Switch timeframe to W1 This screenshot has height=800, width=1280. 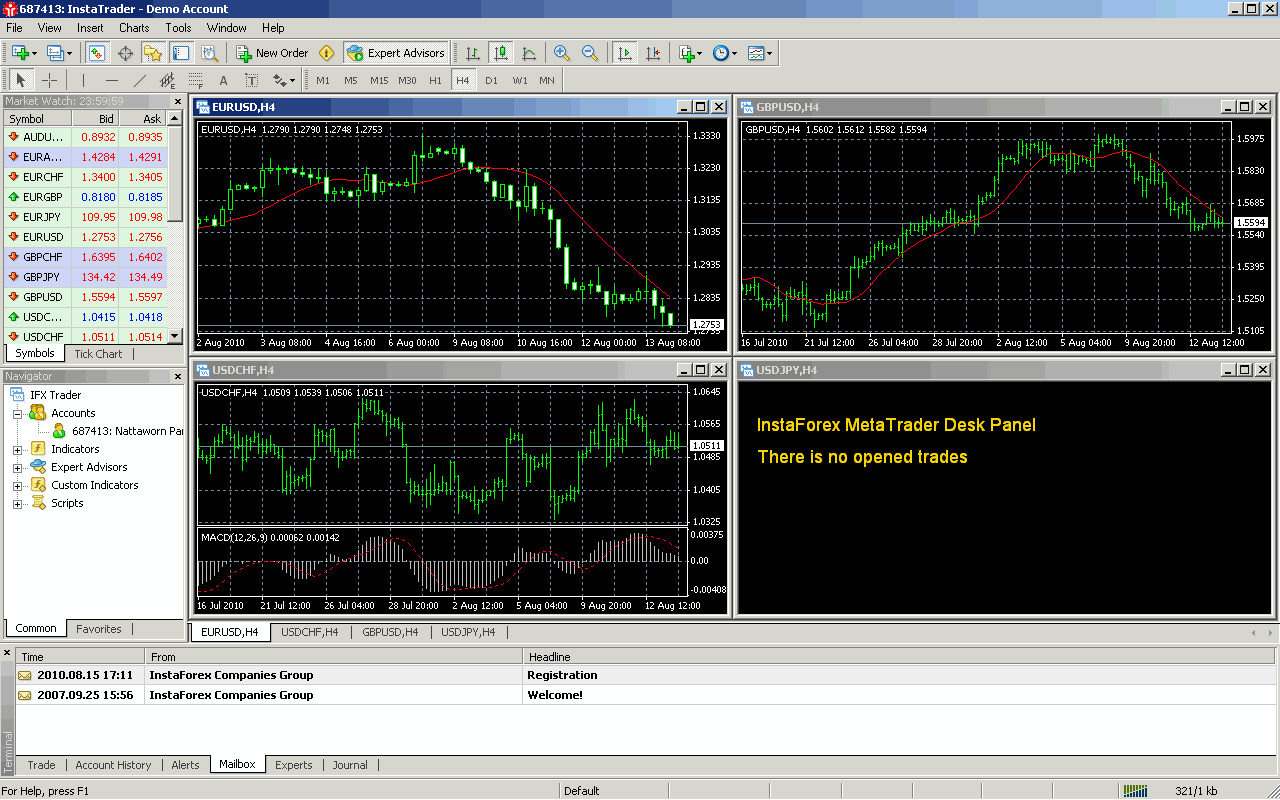click(520, 80)
